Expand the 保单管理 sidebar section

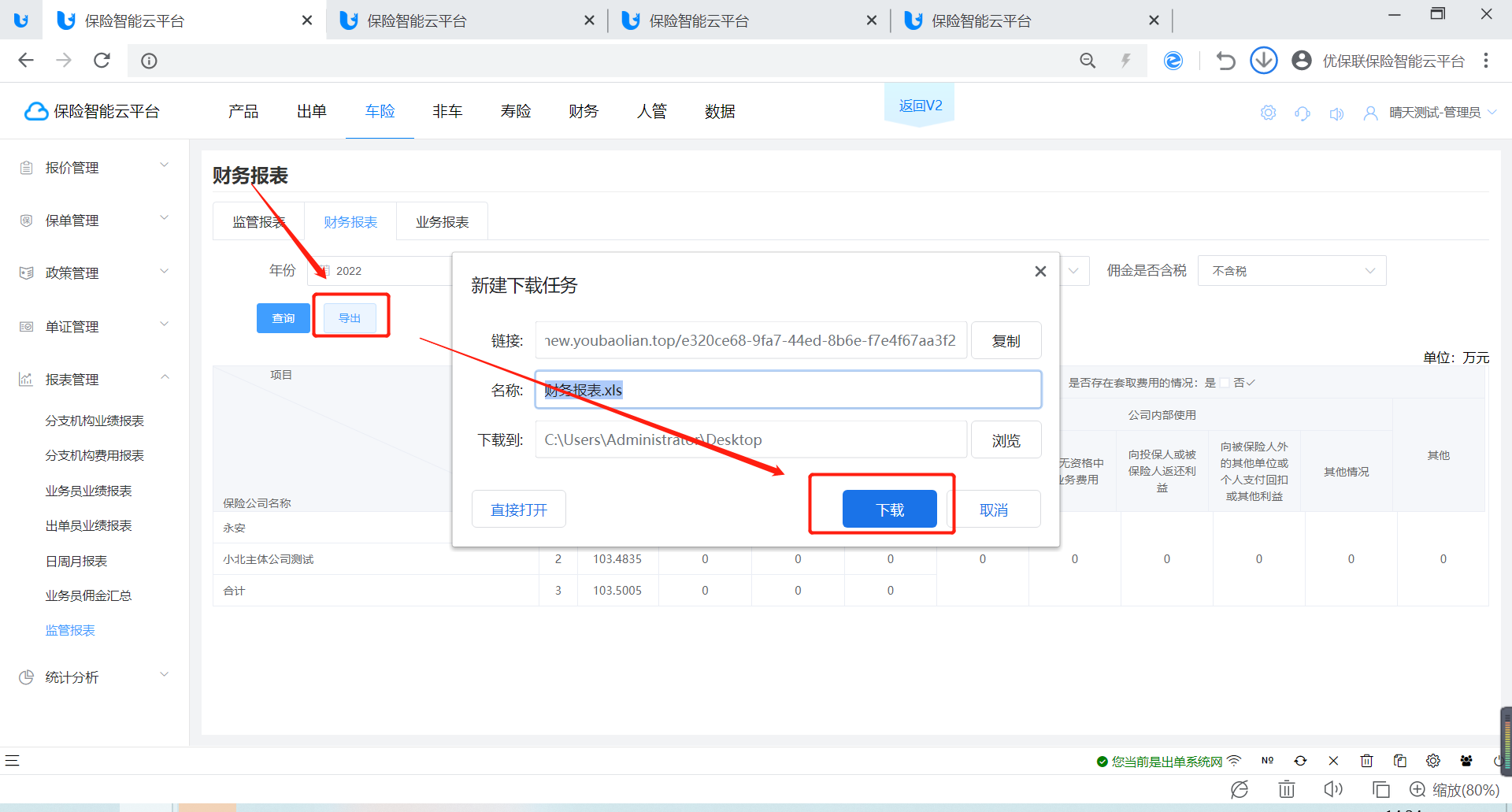[x=94, y=221]
